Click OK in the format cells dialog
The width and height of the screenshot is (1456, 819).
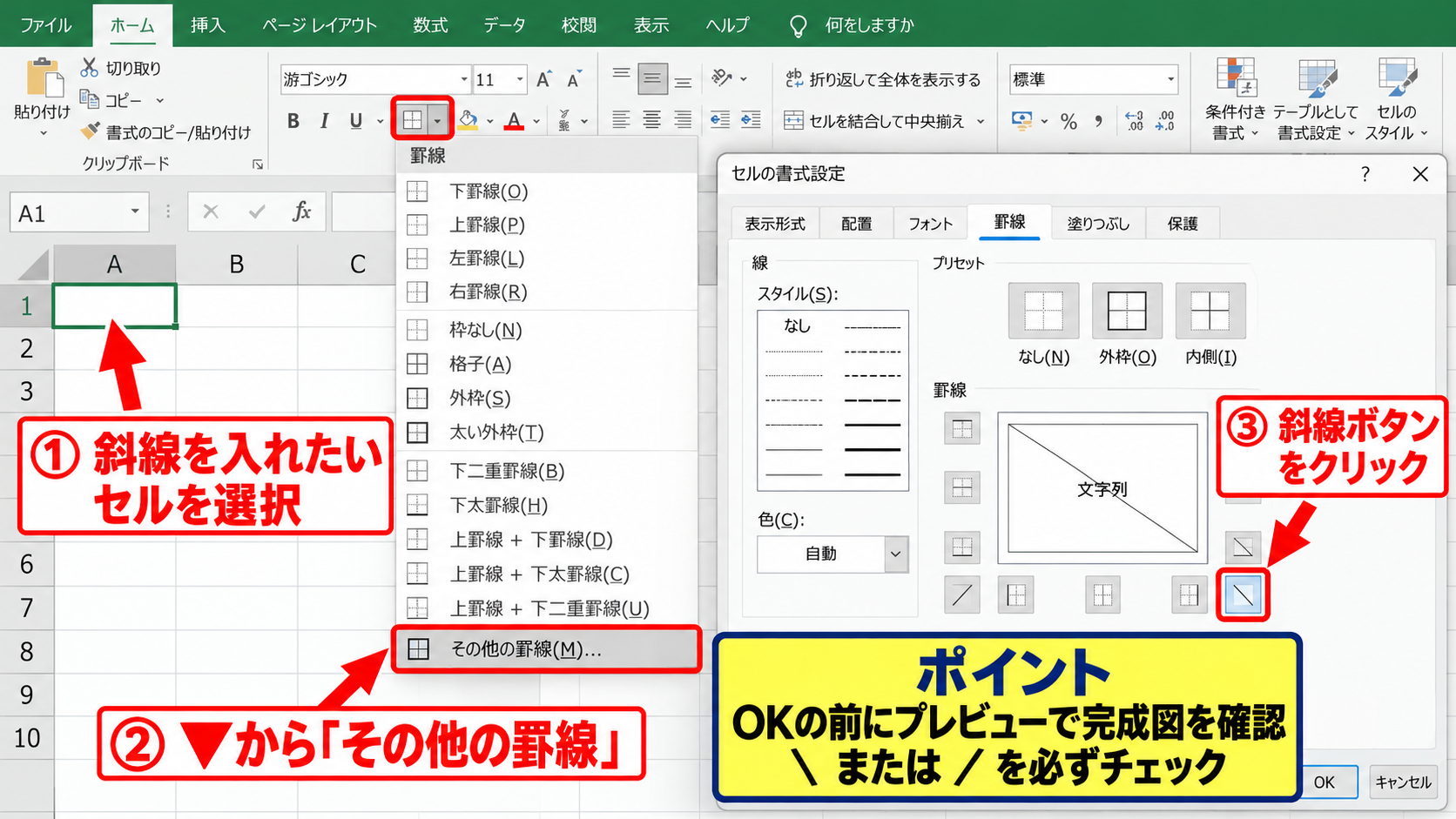coord(1325,782)
